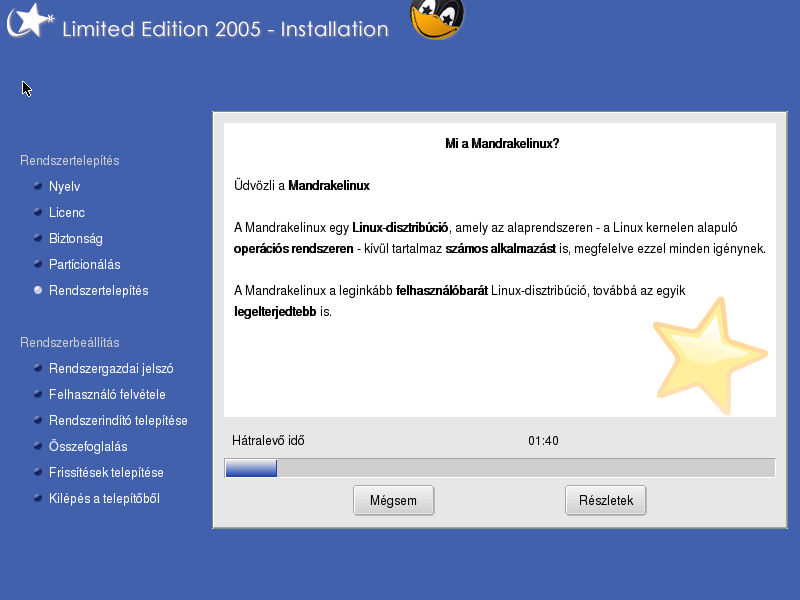Open the Részletek details button

coord(606,500)
